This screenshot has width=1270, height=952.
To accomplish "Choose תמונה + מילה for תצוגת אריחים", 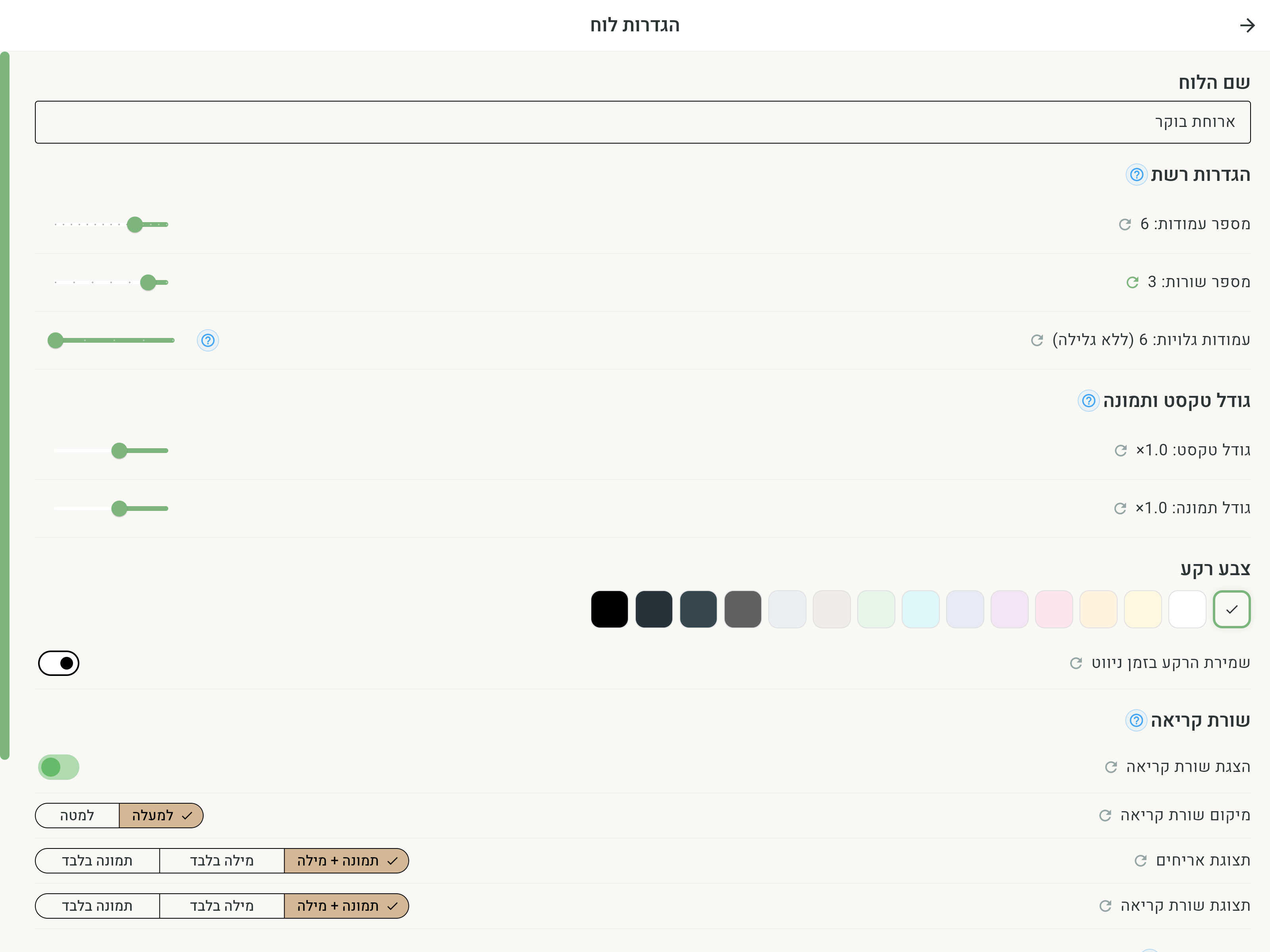I will [x=347, y=861].
